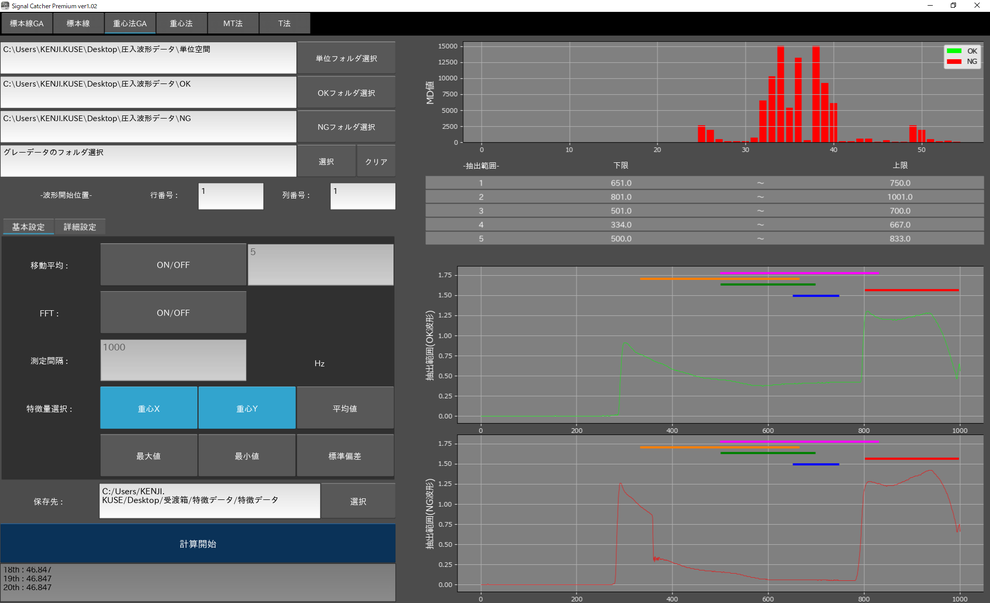Viewport: 990px width, 603px height.
Task: Enable the 標準偏差 feature
Action: point(345,456)
